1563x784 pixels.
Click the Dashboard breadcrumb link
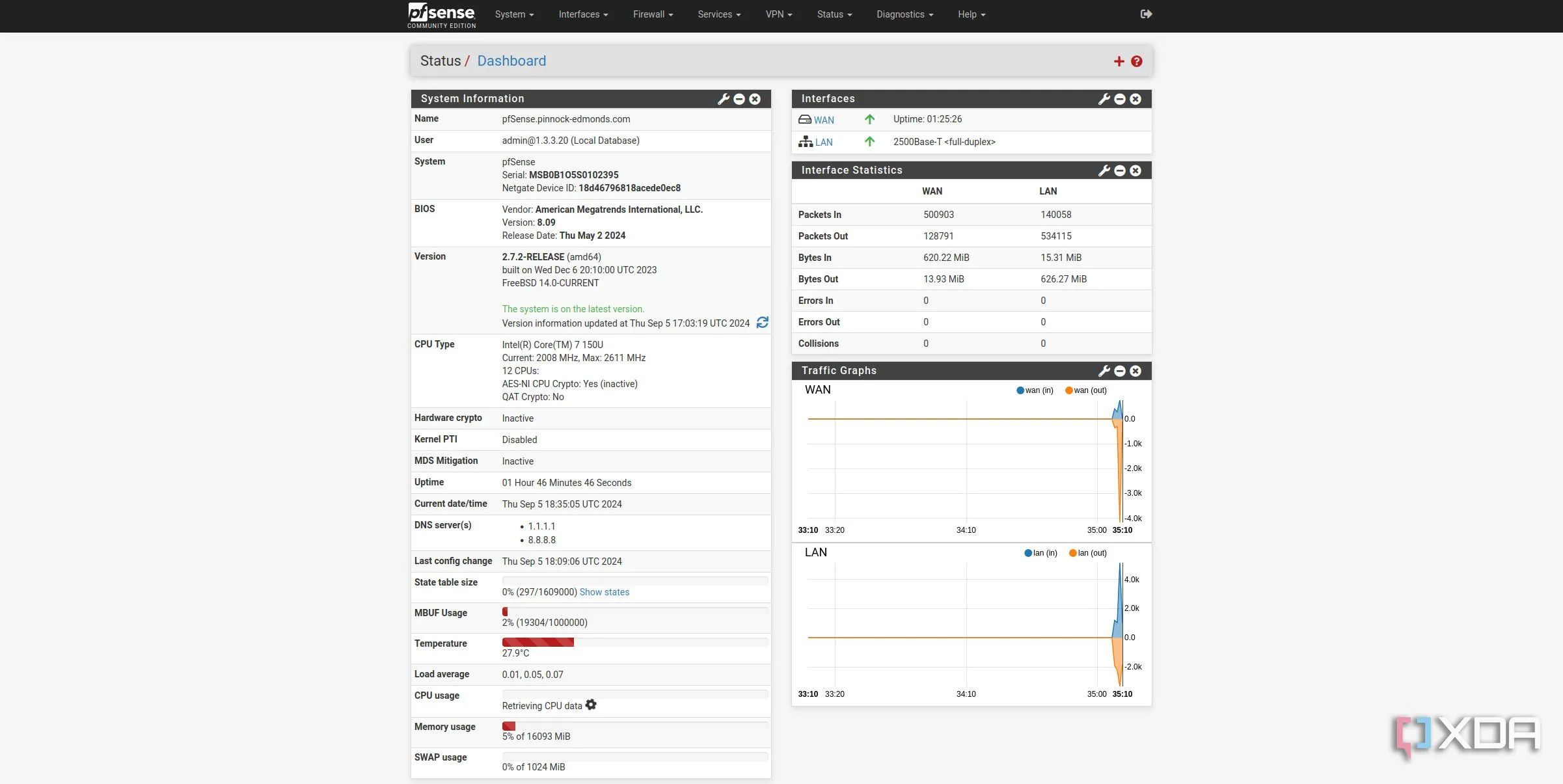point(511,61)
